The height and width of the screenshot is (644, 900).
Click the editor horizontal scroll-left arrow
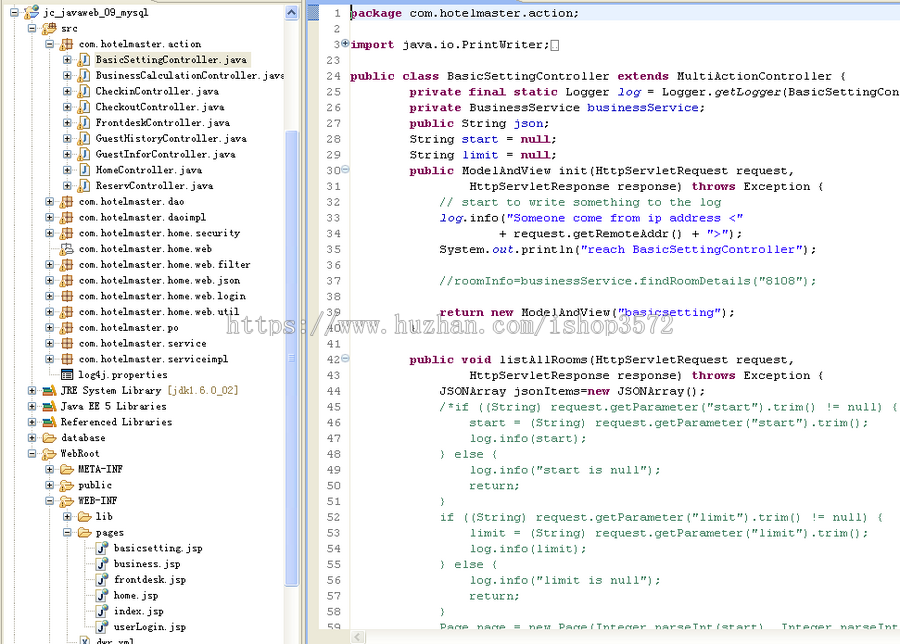point(358,637)
